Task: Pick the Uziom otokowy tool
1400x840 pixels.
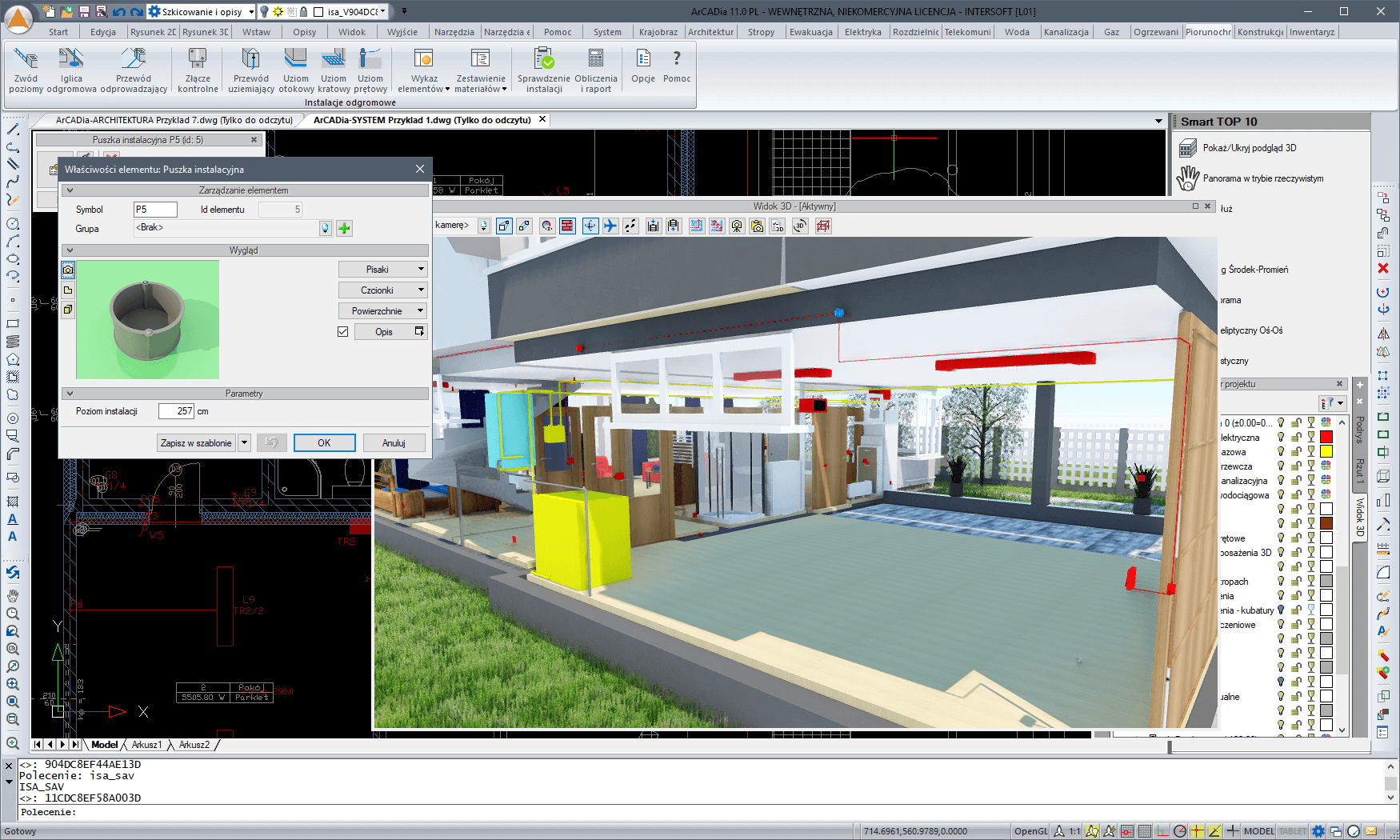Action: [296, 70]
